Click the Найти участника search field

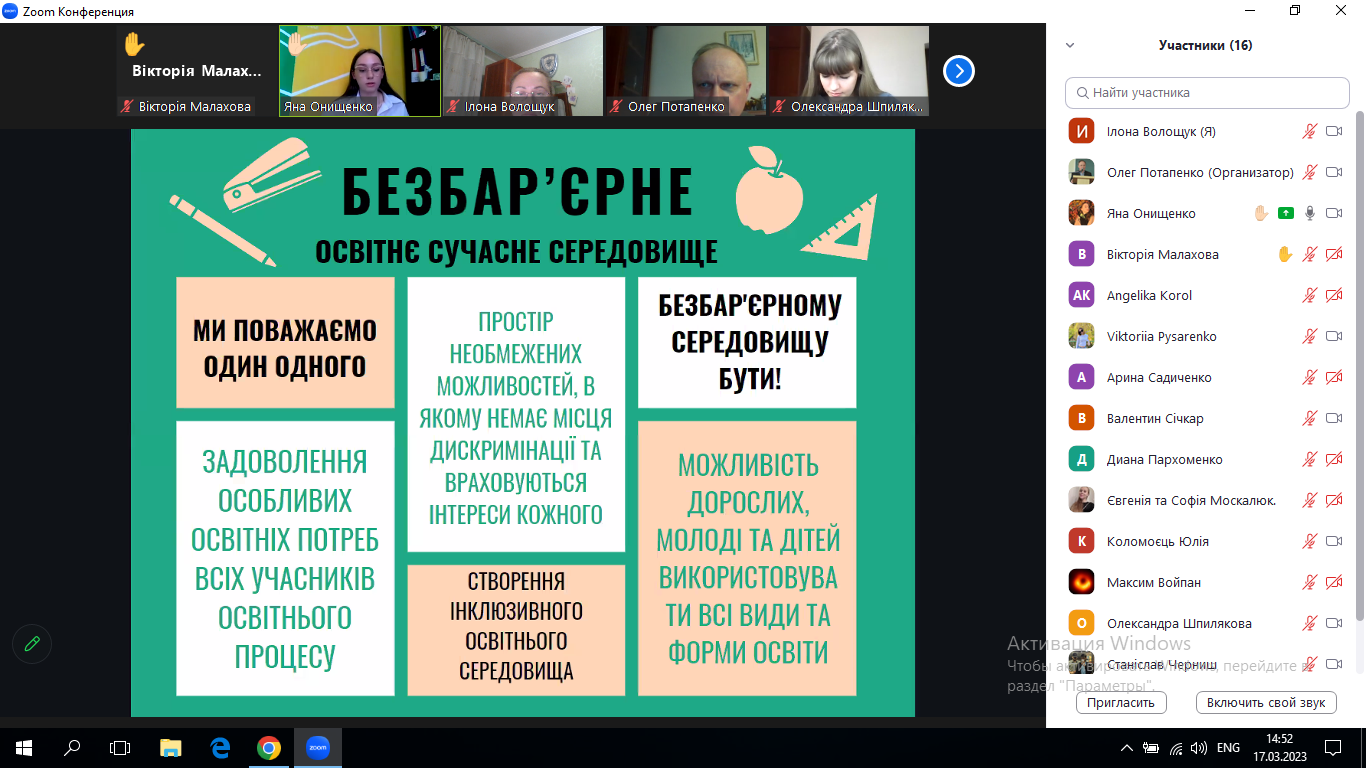[1207, 92]
